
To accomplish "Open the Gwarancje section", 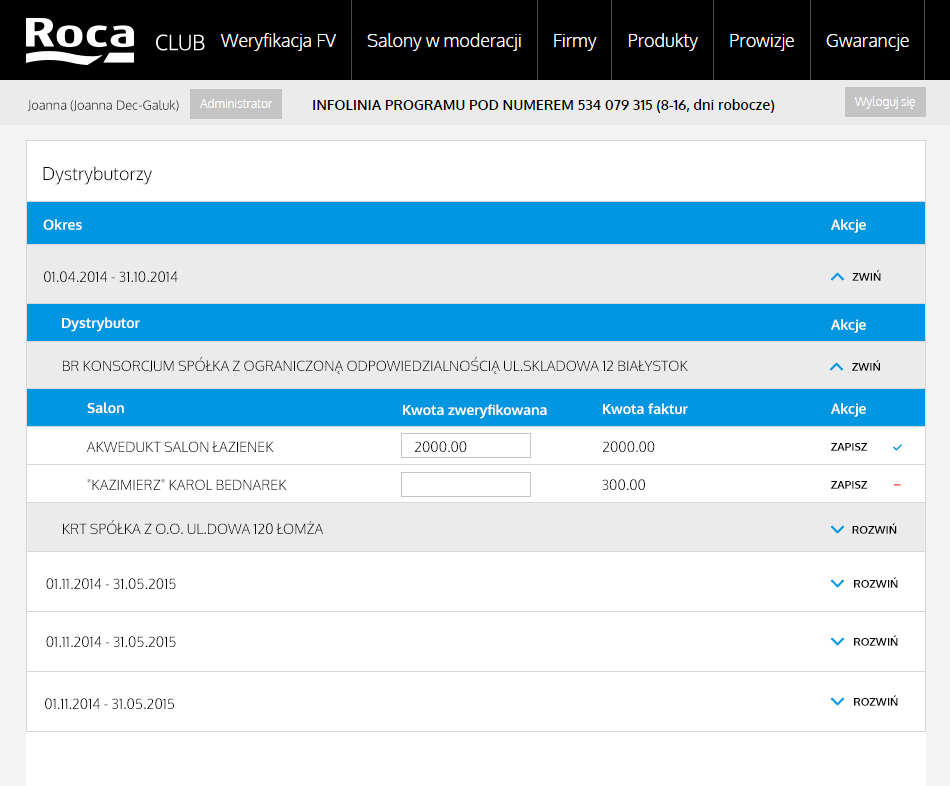I will coord(867,41).
